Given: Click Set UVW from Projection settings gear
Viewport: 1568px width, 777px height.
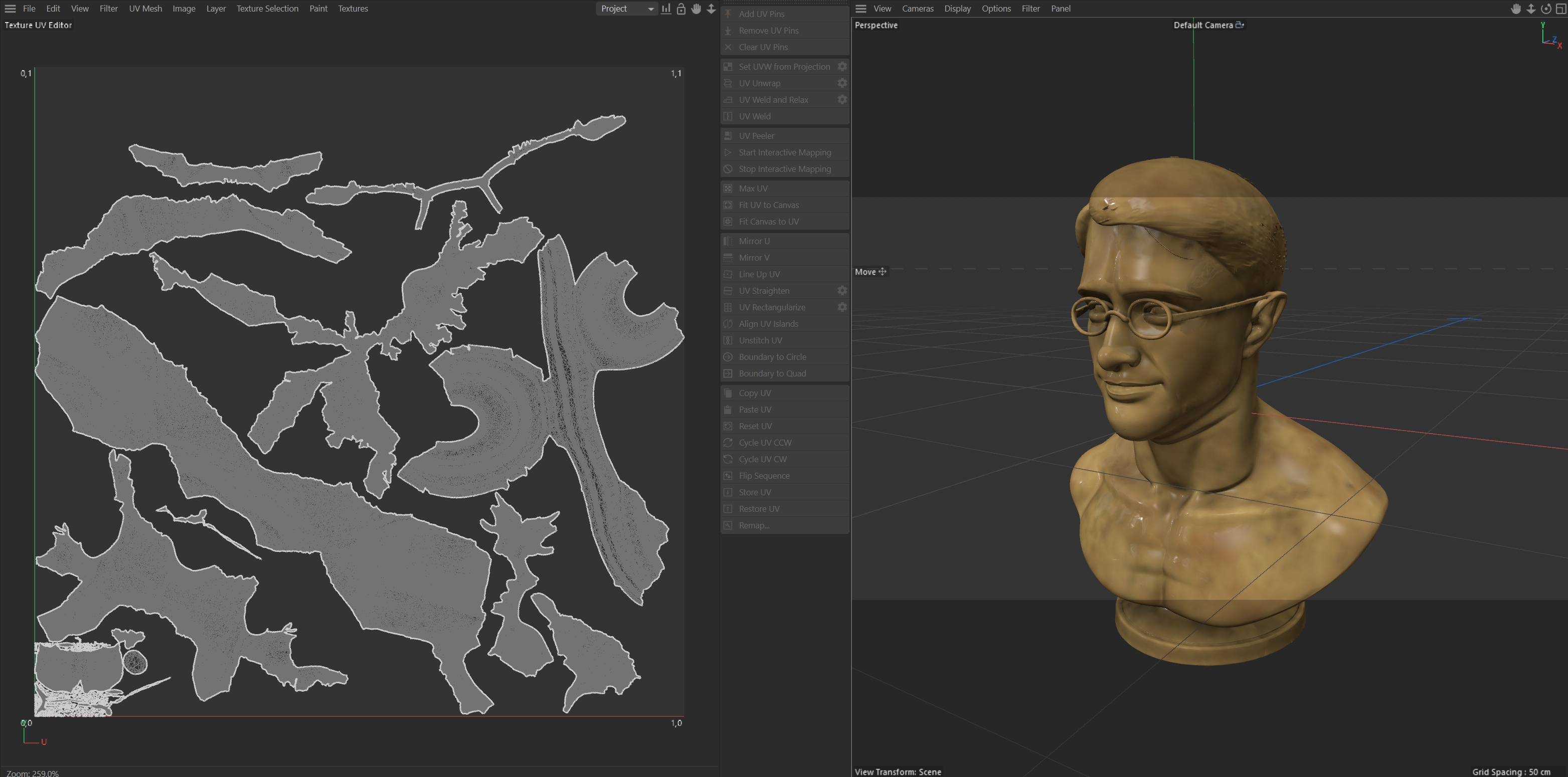Looking at the screenshot, I should tap(842, 66).
